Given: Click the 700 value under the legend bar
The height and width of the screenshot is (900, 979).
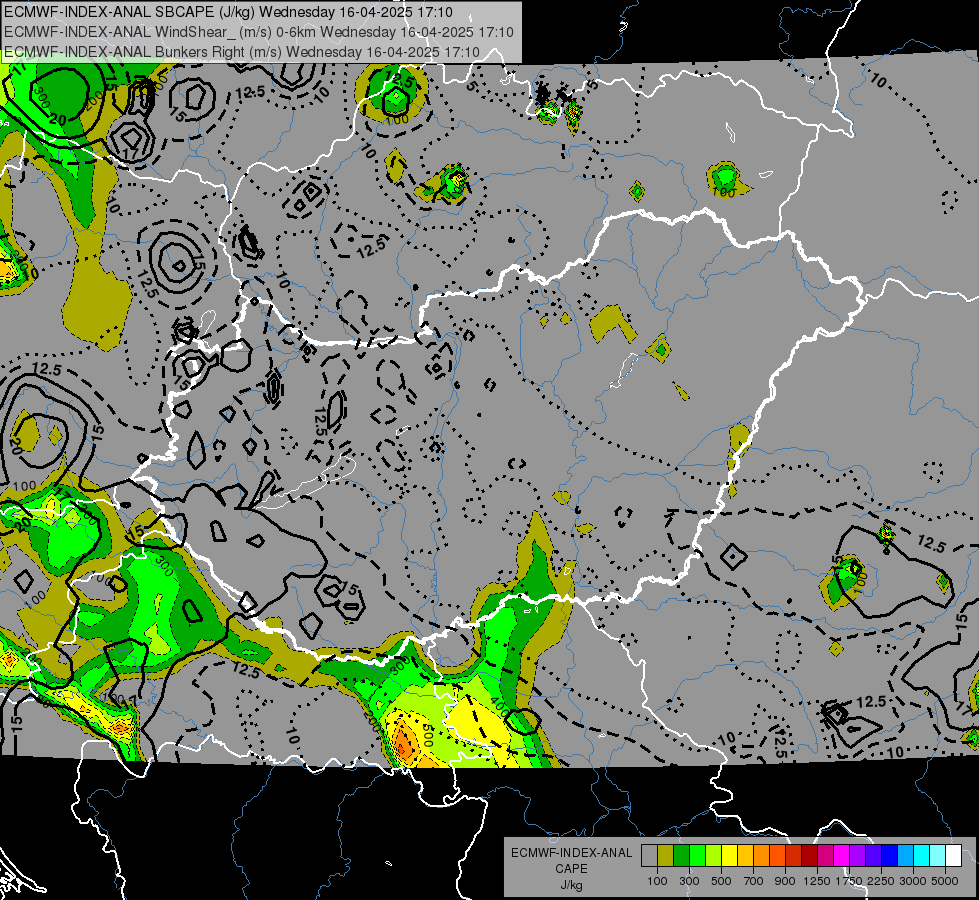Looking at the screenshot, I should (754, 881).
